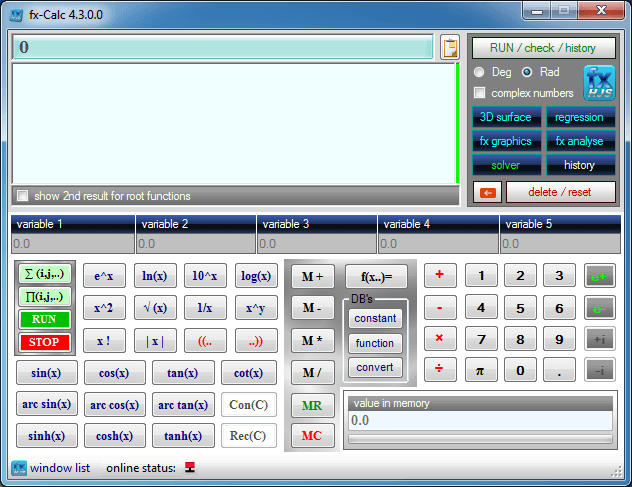
Task: Click the digit 7 key
Action: click(x=481, y=339)
